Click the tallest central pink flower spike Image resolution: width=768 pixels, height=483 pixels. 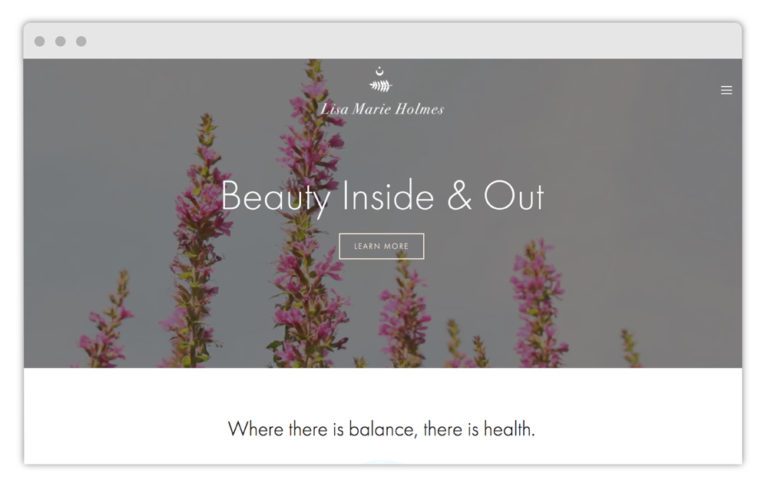pos(311,216)
